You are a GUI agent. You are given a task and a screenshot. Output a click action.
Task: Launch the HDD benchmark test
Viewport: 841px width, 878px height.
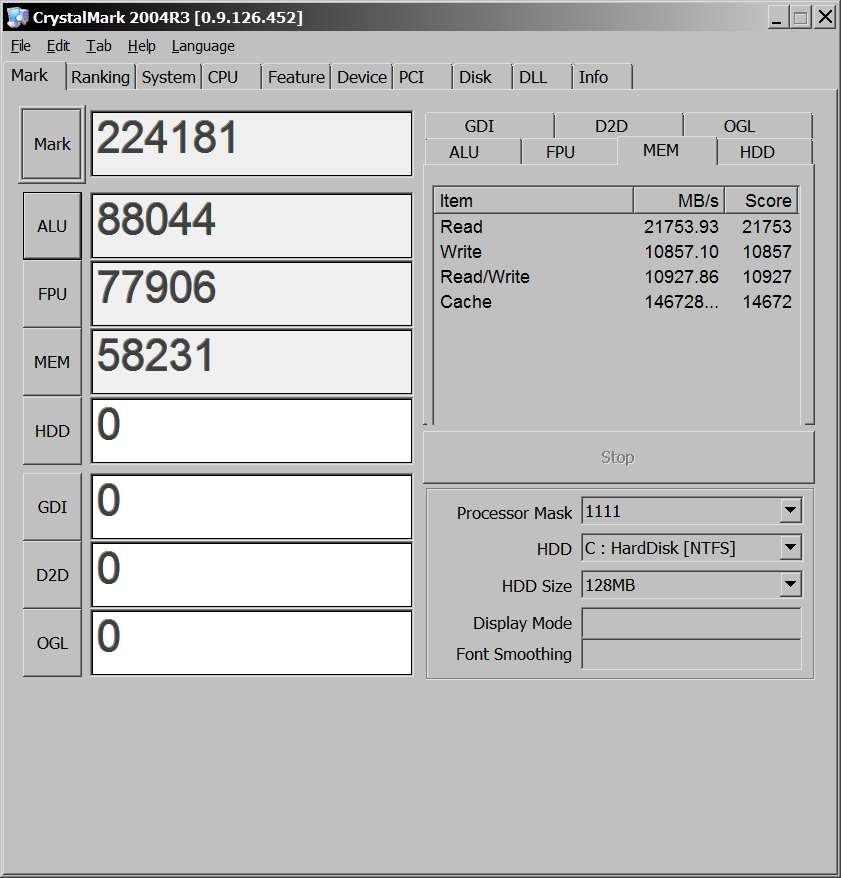tap(52, 431)
